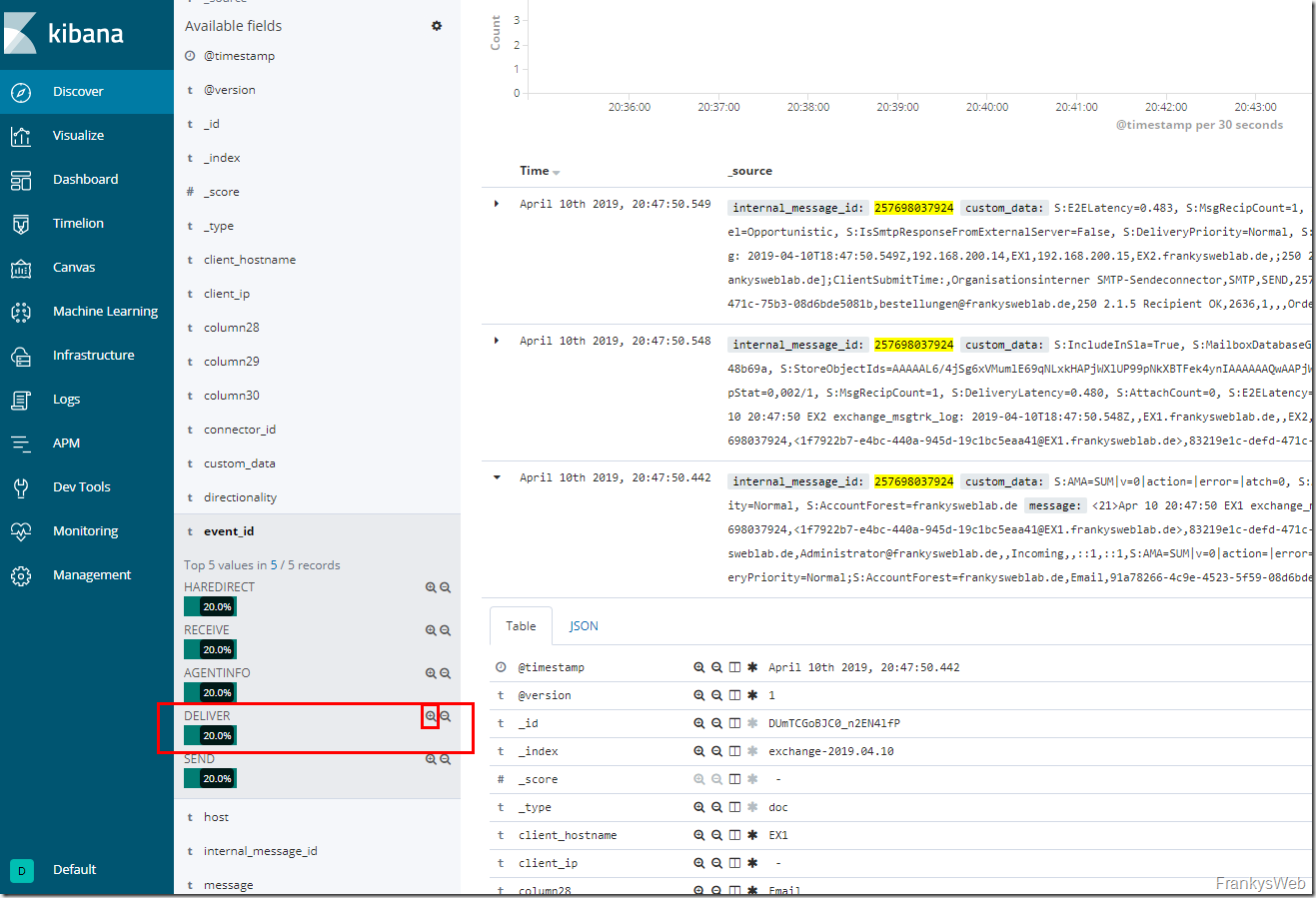The width and height of the screenshot is (1316, 898).
Task: Select Infrastructure menu label
Action: [x=93, y=356]
